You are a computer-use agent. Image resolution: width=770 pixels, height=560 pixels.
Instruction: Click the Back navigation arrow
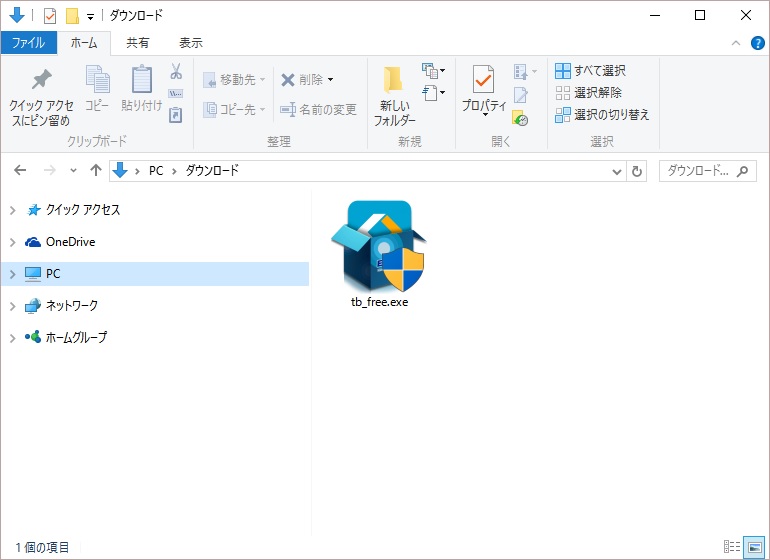point(20,170)
